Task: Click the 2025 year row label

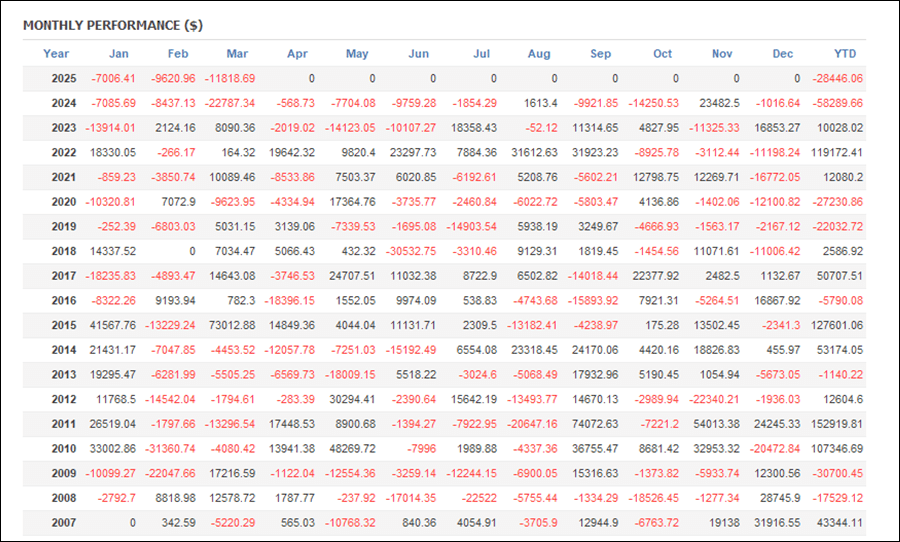Action: tap(64, 79)
